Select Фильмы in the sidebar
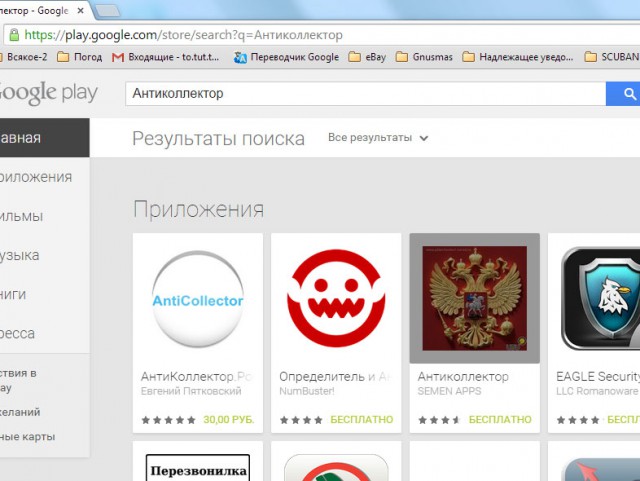The height and width of the screenshot is (481, 640). pyautogui.click(x=21, y=216)
